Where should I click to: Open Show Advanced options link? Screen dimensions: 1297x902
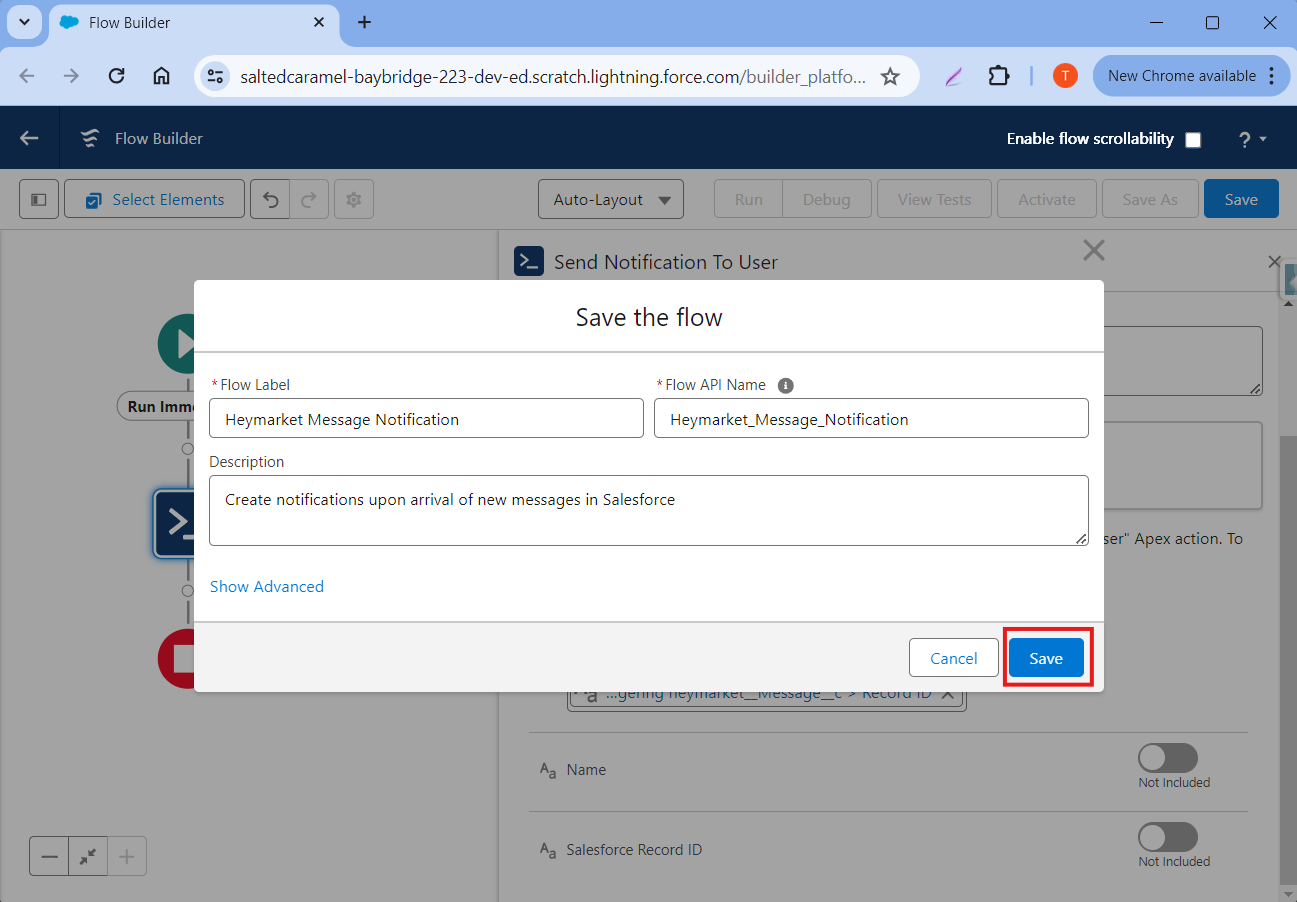pyautogui.click(x=267, y=586)
